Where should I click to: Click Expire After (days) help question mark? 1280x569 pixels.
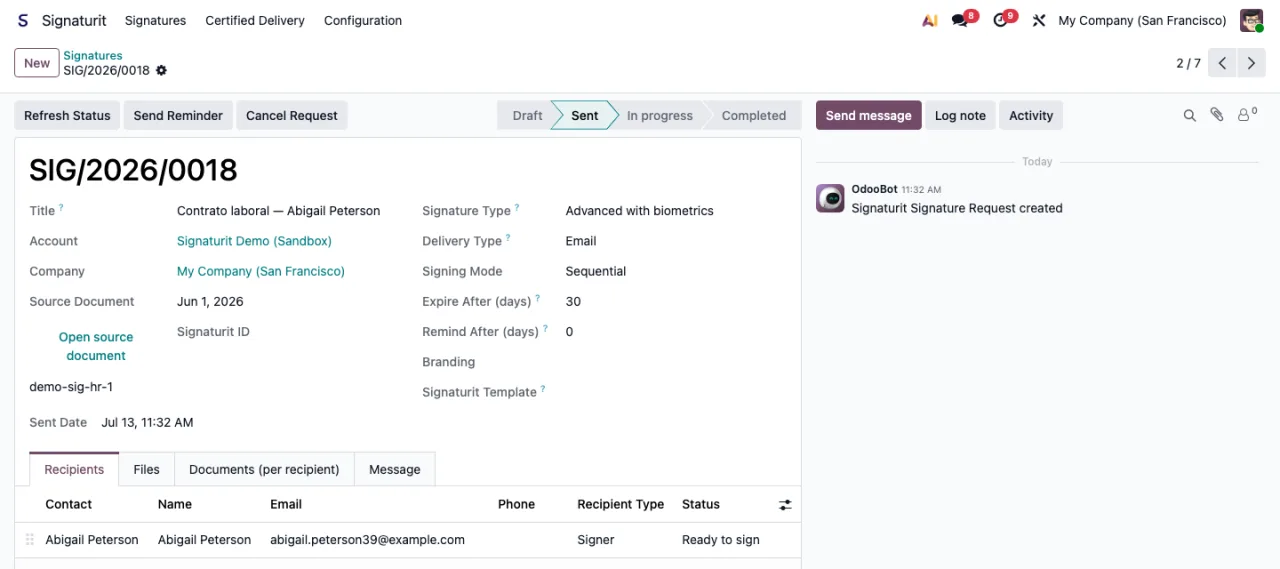[x=538, y=298]
